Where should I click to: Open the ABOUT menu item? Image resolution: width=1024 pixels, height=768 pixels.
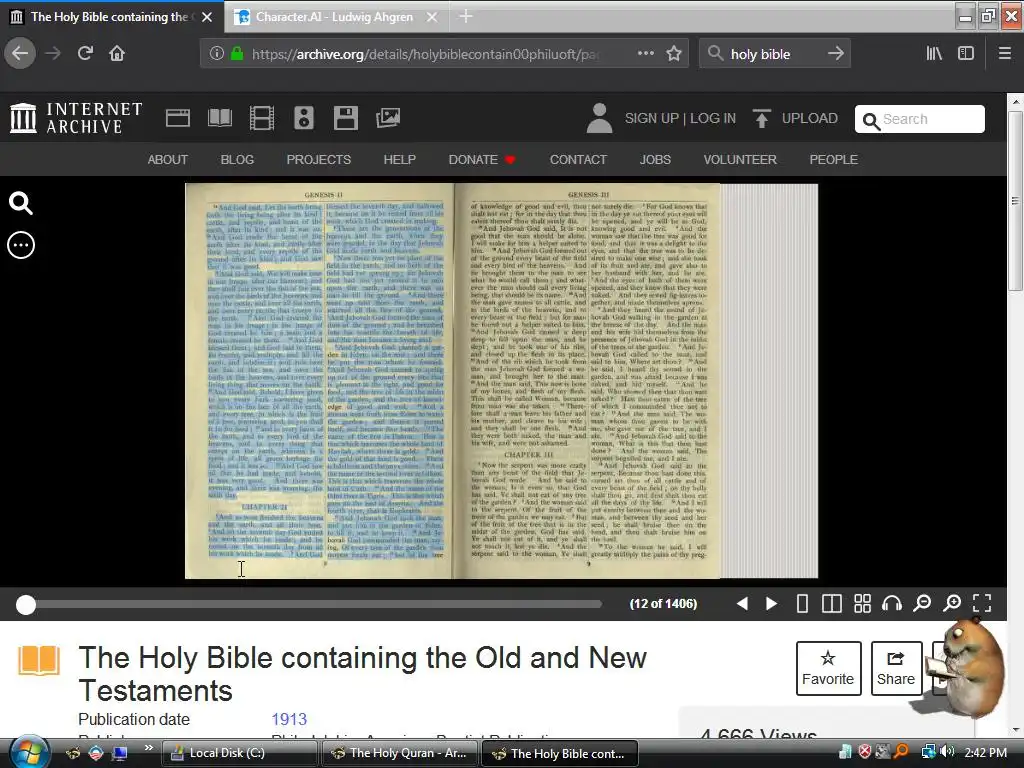coord(168,159)
